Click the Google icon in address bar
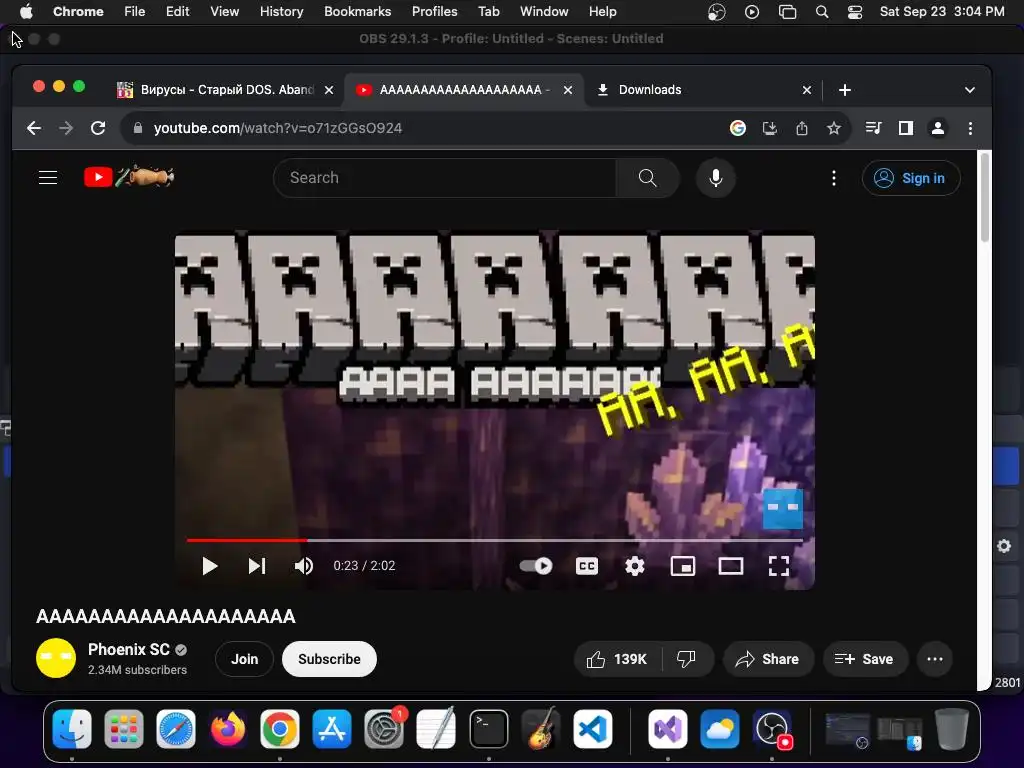 (738, 128)
